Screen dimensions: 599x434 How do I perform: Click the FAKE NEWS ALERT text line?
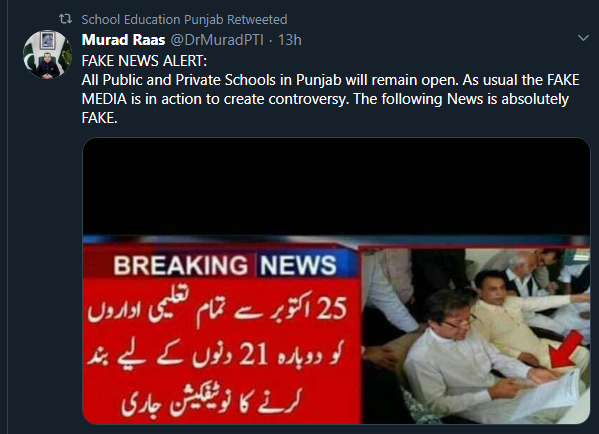(144, 61)
